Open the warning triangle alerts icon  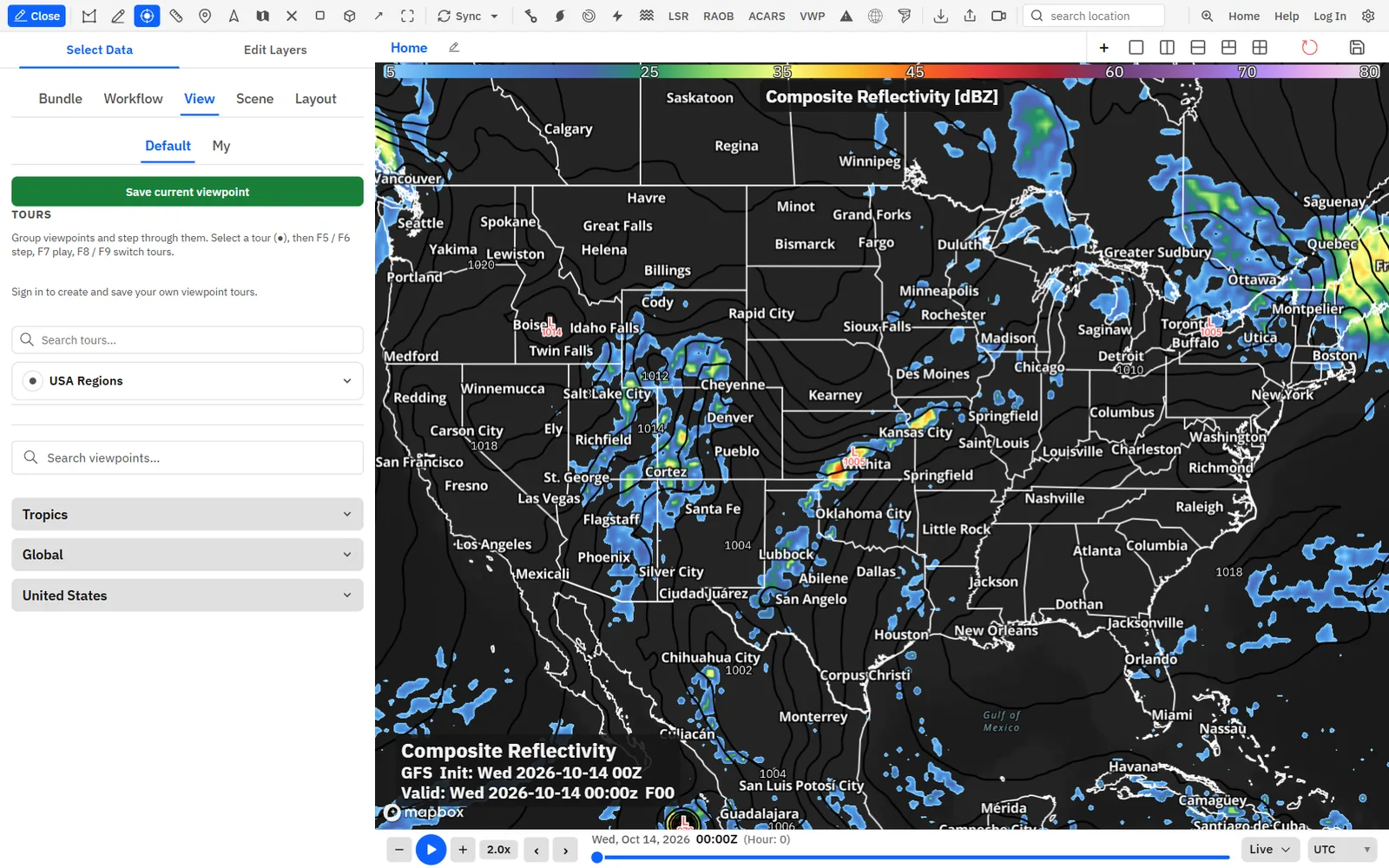[x=846, y=16]
